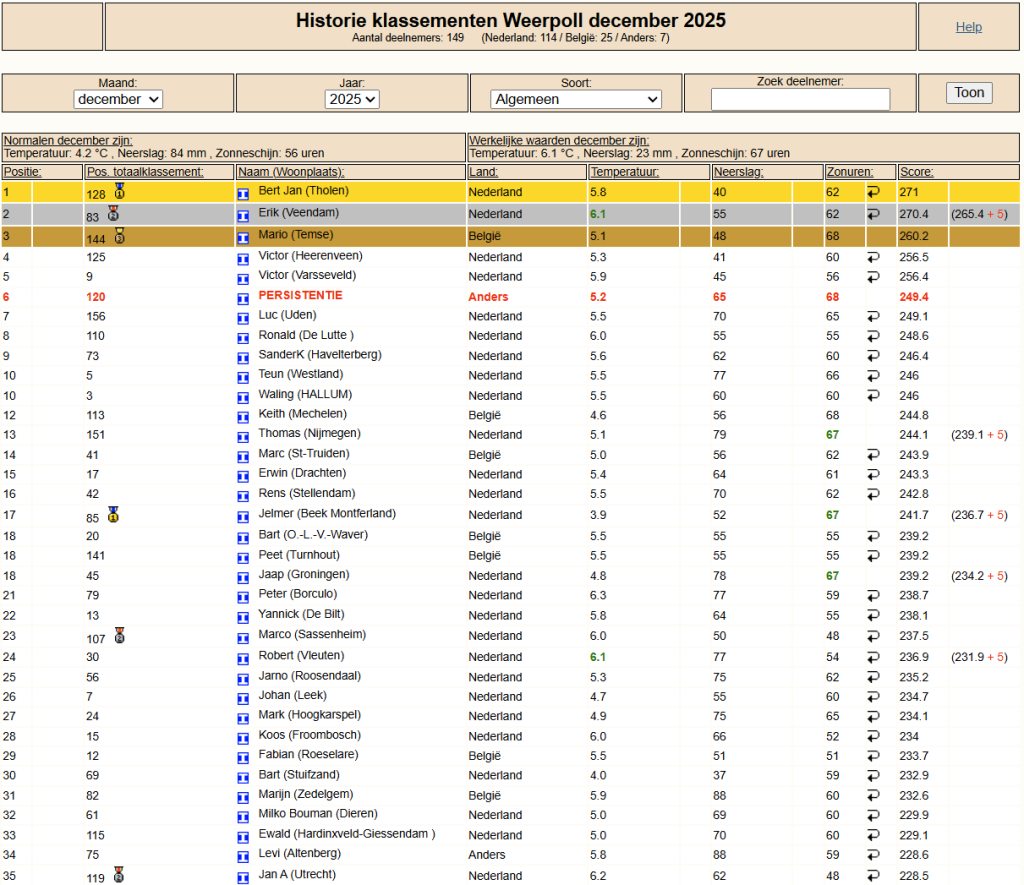
Task: Click the Toon button
Action: coord(969,93)
